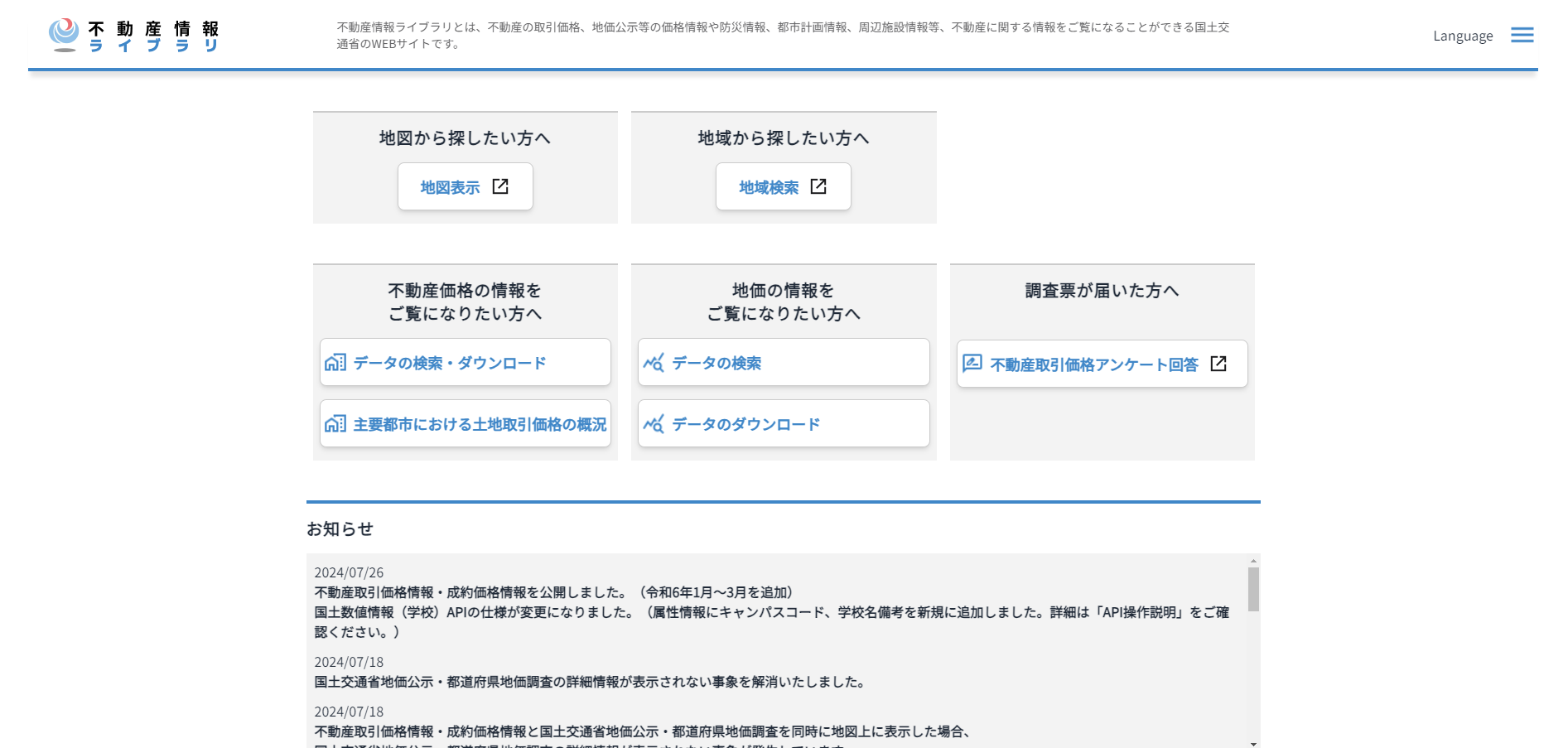The width and height of the screenshot is (1568, 748).
Task: Open データの検索・ダウンロード link
Action: point(465,362)
